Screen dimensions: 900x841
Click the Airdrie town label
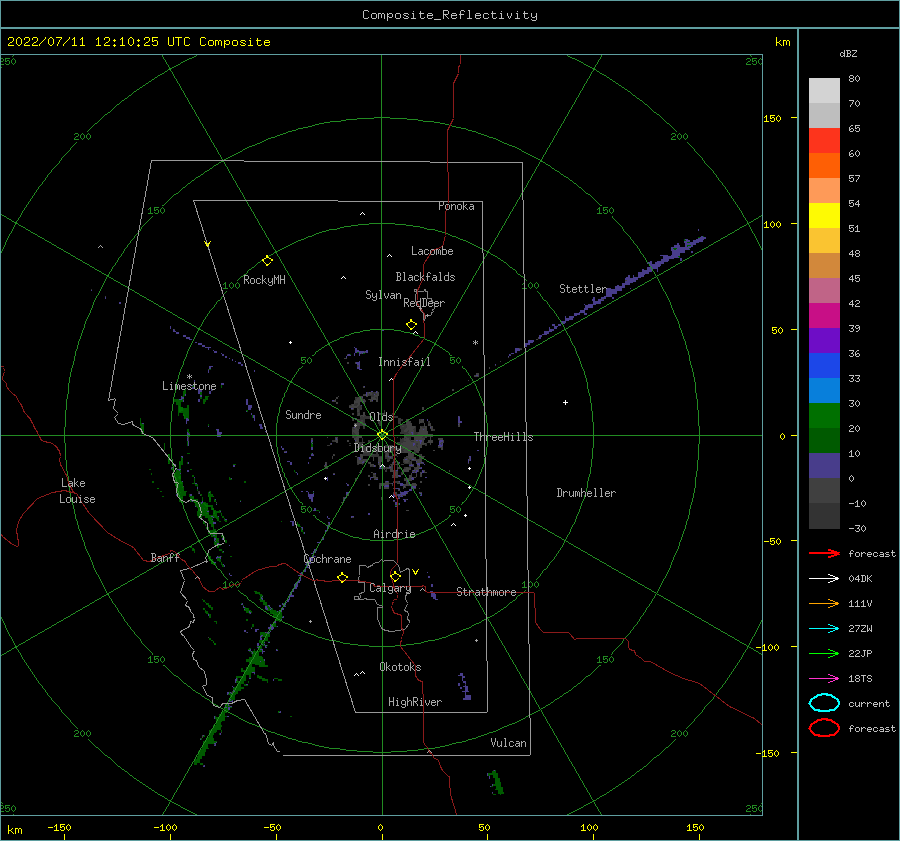point(394,534)
